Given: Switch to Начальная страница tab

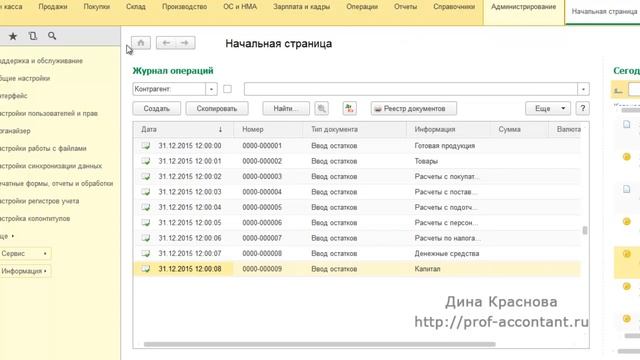Looking at the screenshot, I should pyautogui.click(x=604, y=11).
